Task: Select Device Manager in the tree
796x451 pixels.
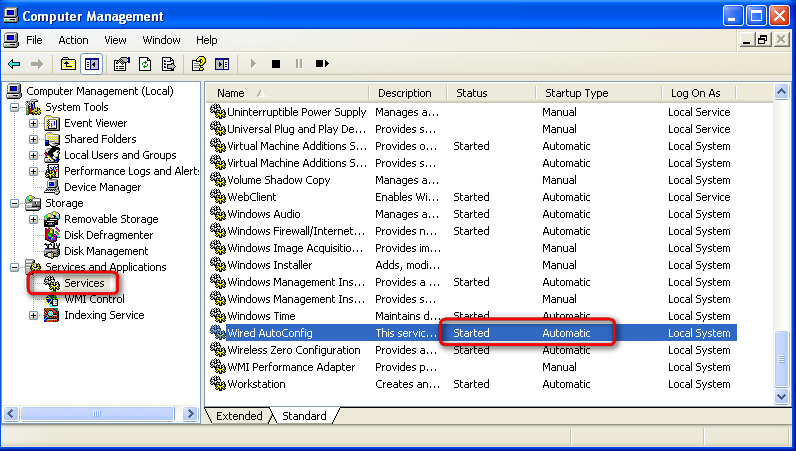Action: tap(102, 187)
